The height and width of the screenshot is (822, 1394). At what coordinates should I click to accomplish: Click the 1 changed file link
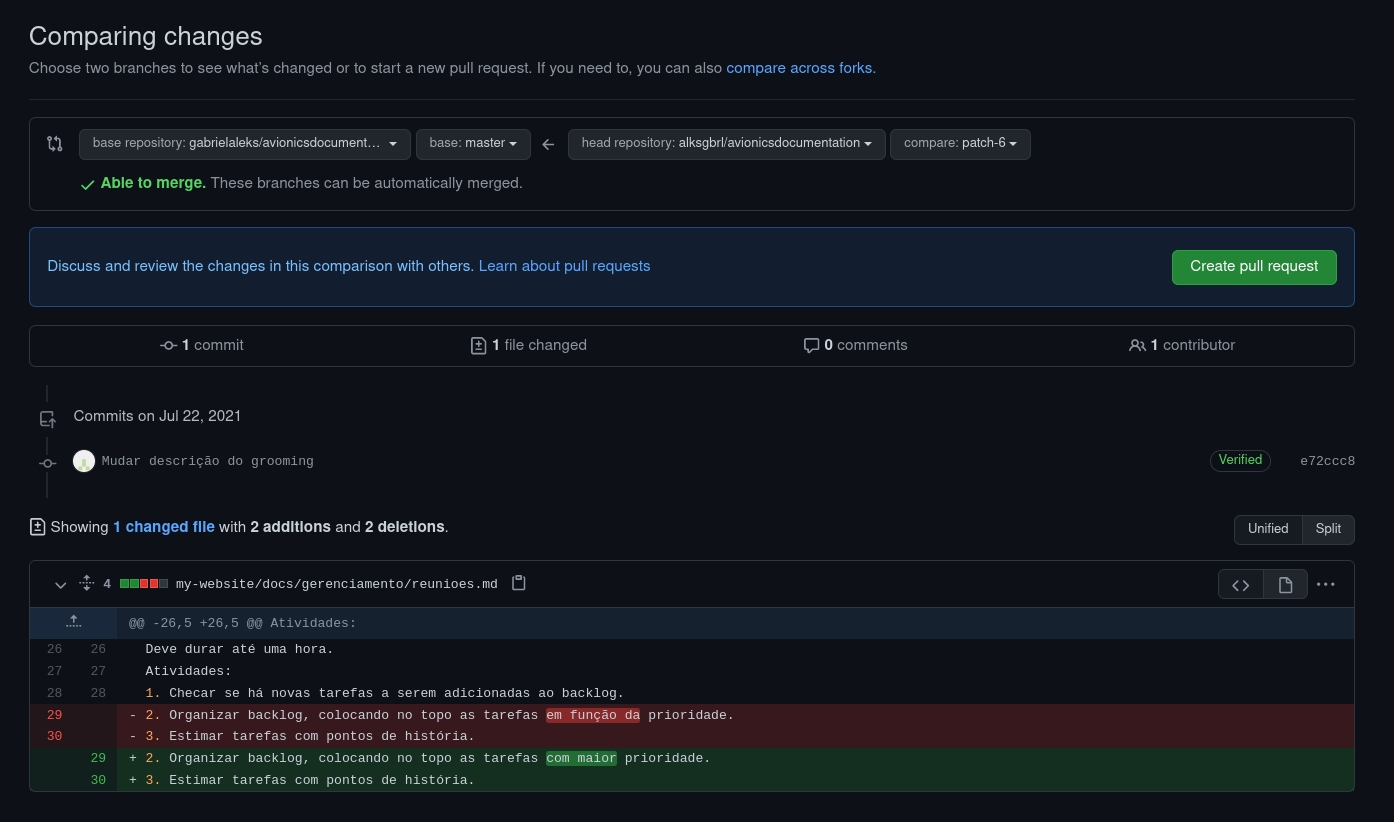click(x=164, y=527)
